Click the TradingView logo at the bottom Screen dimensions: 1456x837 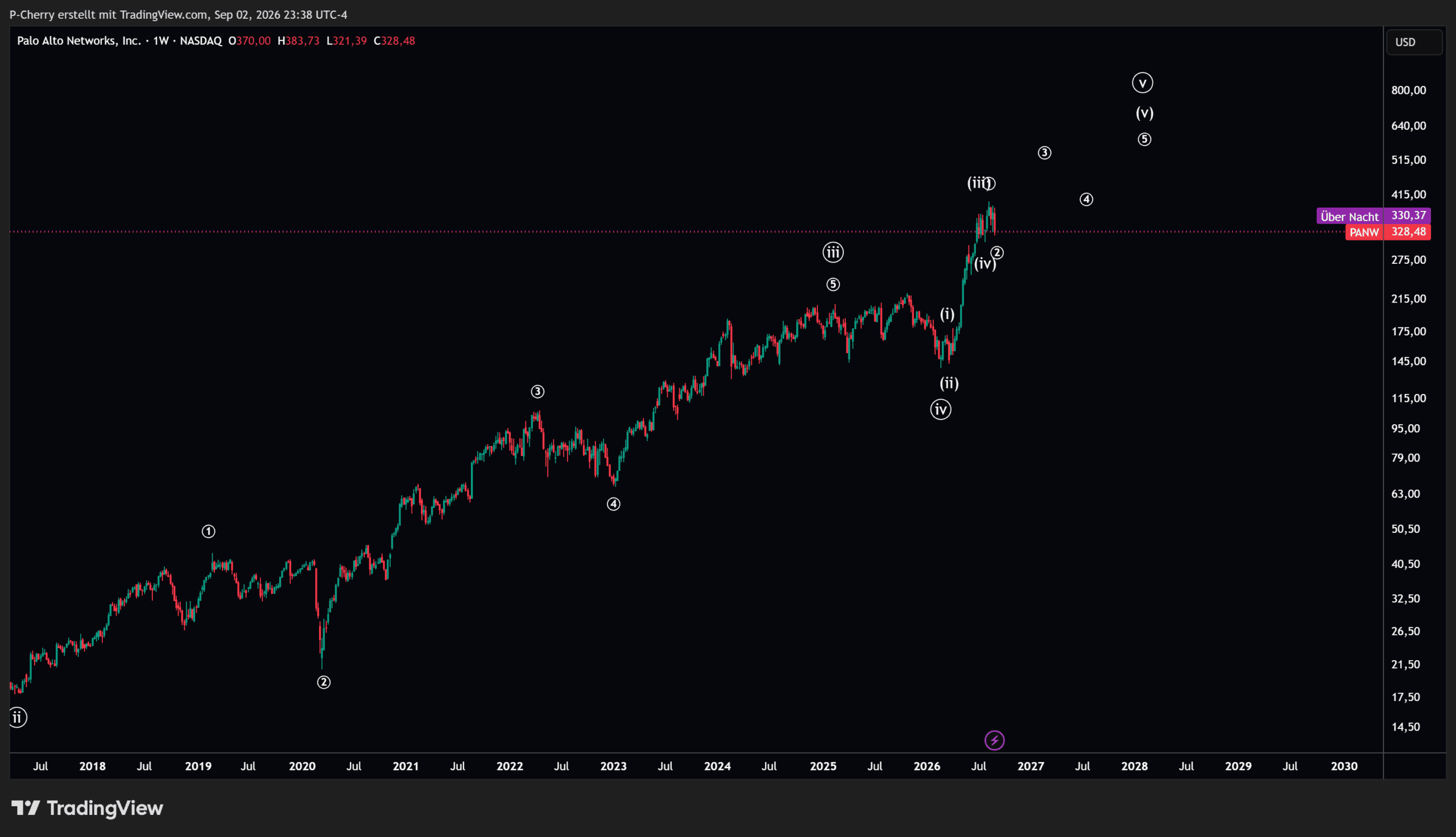pos(88,808)
